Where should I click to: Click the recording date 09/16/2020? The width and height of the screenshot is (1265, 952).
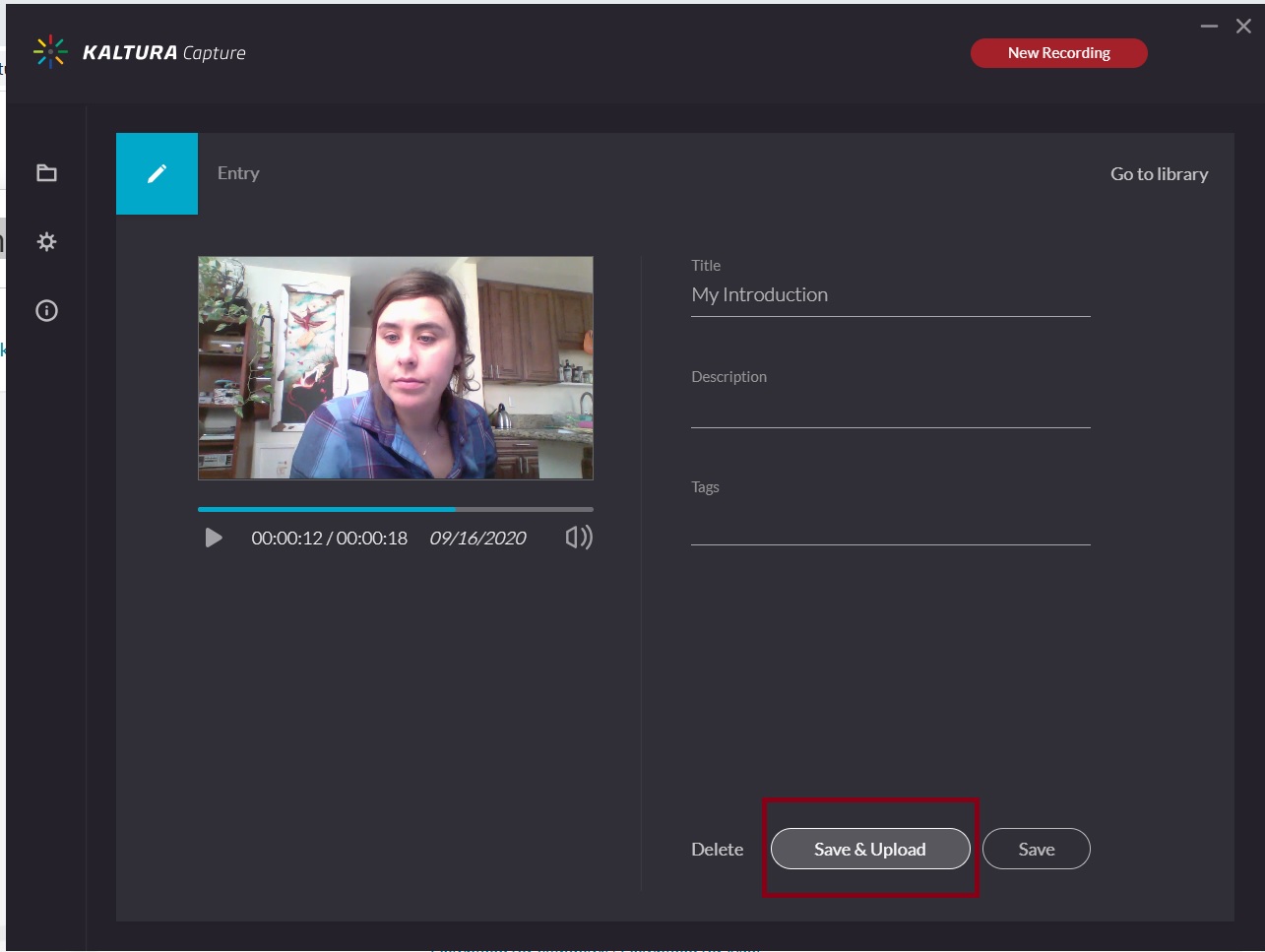click(x=477, y=538)
